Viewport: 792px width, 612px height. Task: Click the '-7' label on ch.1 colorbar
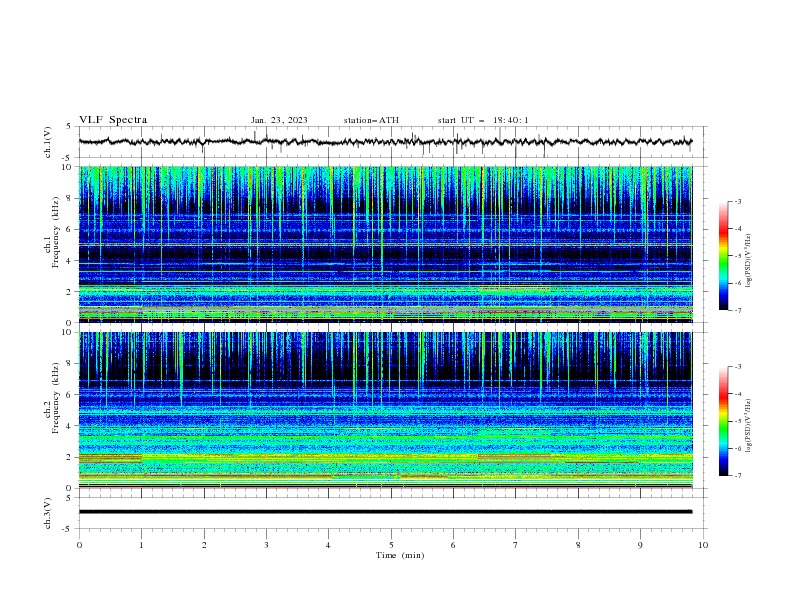click(738, 310)
